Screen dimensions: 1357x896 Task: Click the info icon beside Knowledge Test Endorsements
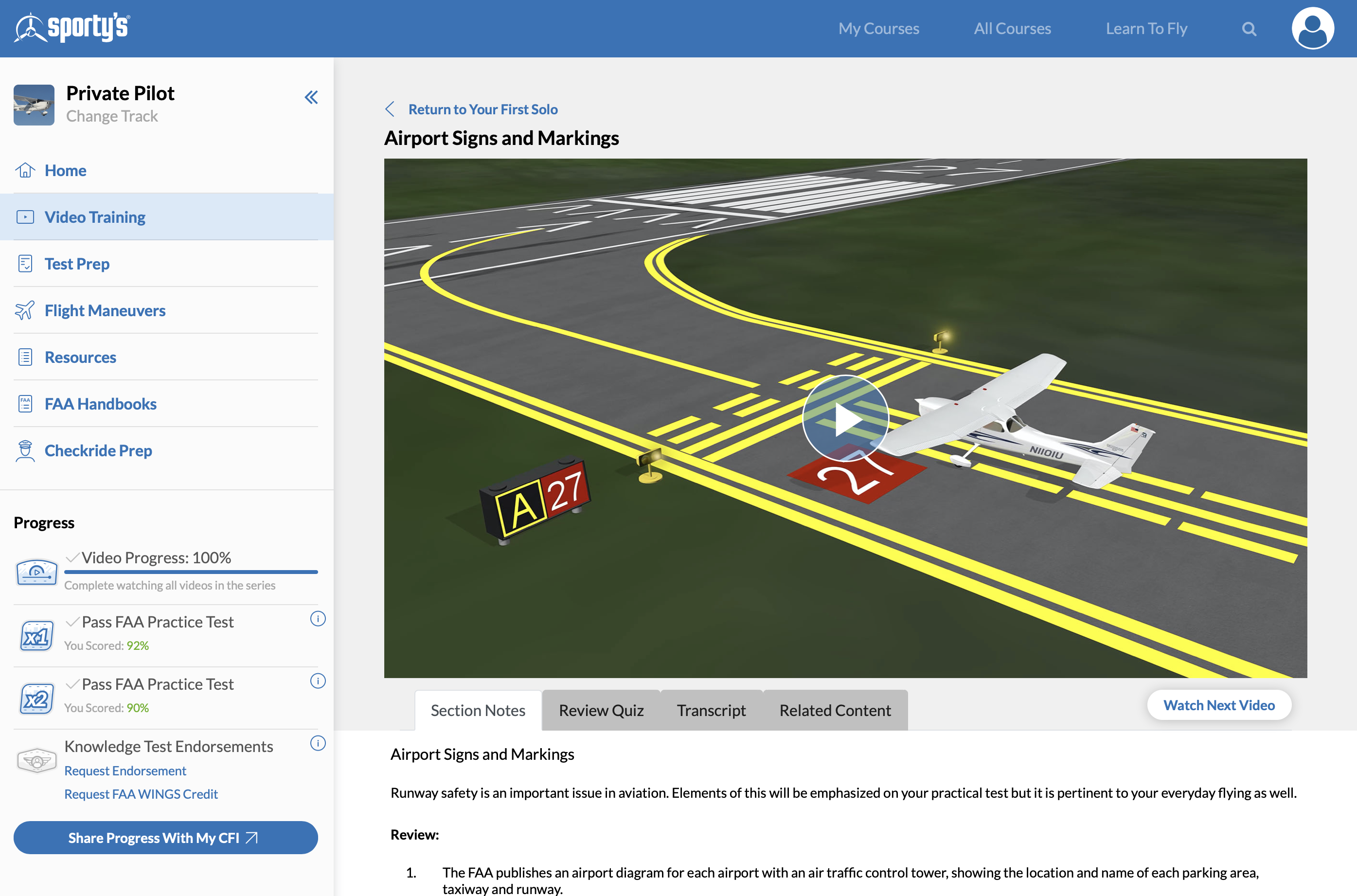[318, 743]
